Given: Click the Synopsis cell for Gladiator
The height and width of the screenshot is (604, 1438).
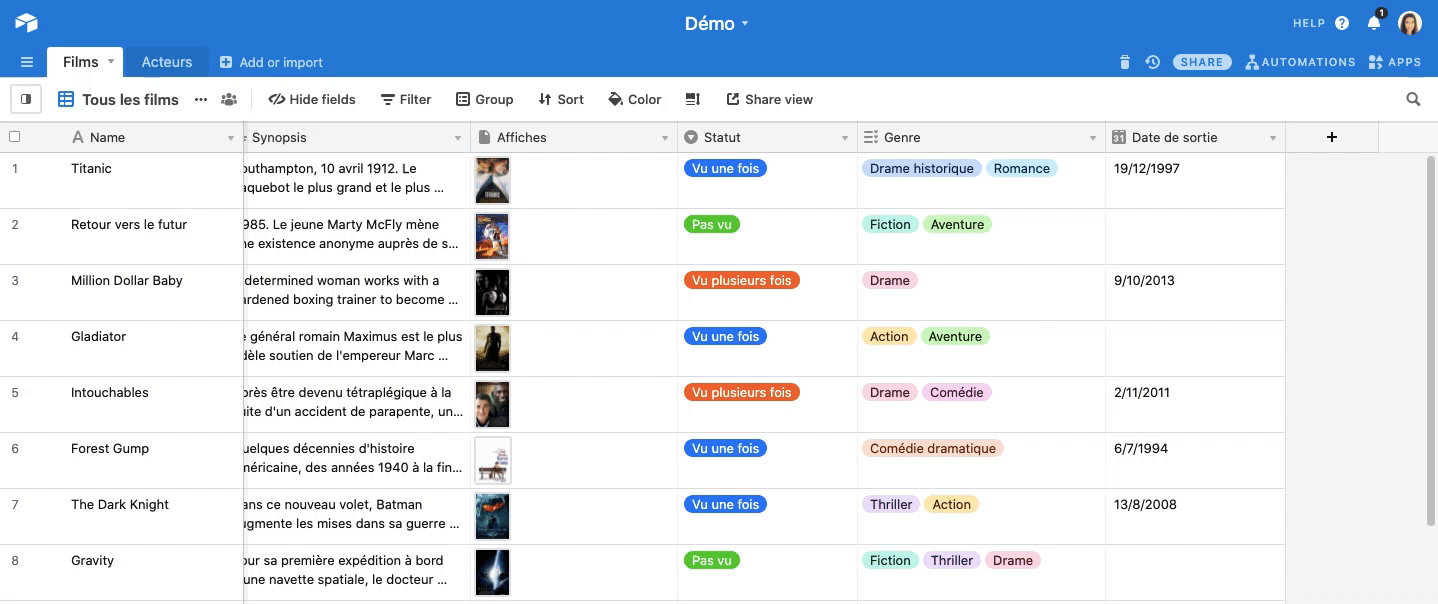Looking at the screenshot, I should pos(357,349).
